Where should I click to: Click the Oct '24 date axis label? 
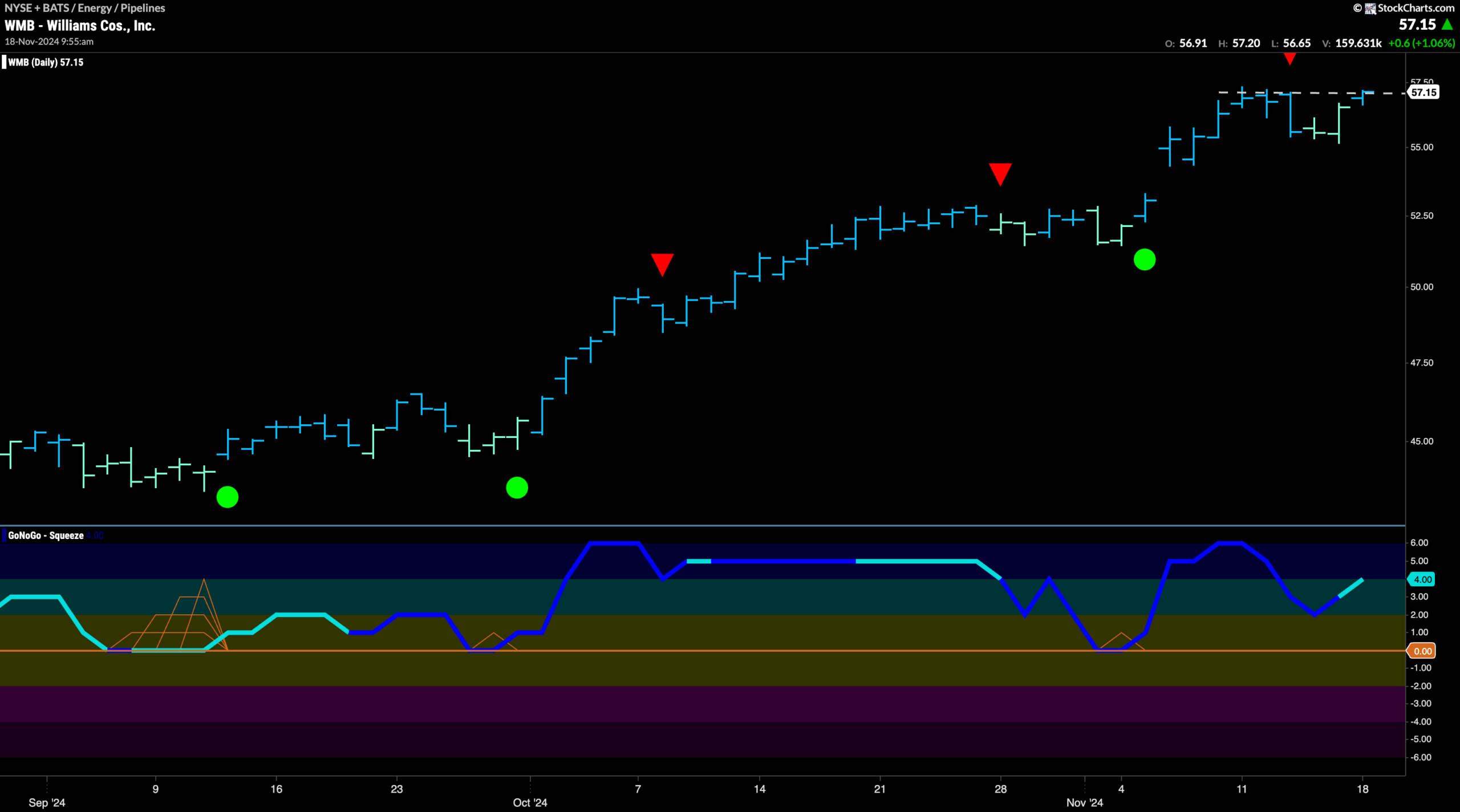530,802
